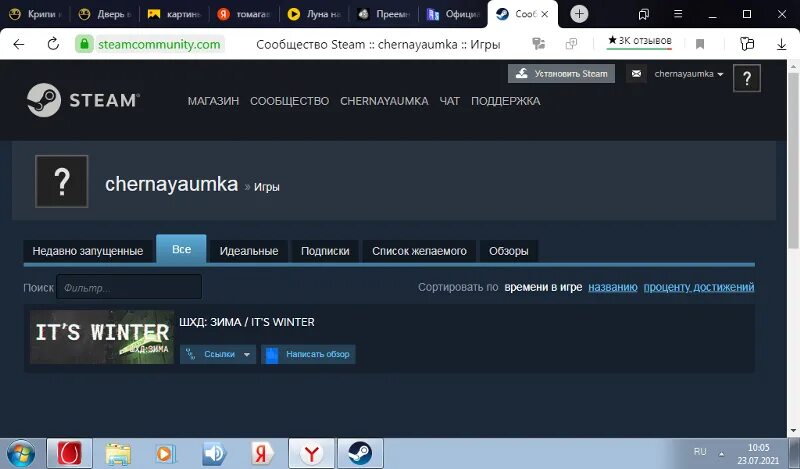Image resolution: width=800 pixels, height=469 pixels.
Task: Focus the Фильтр search field
Action: [x=129, y=287]
